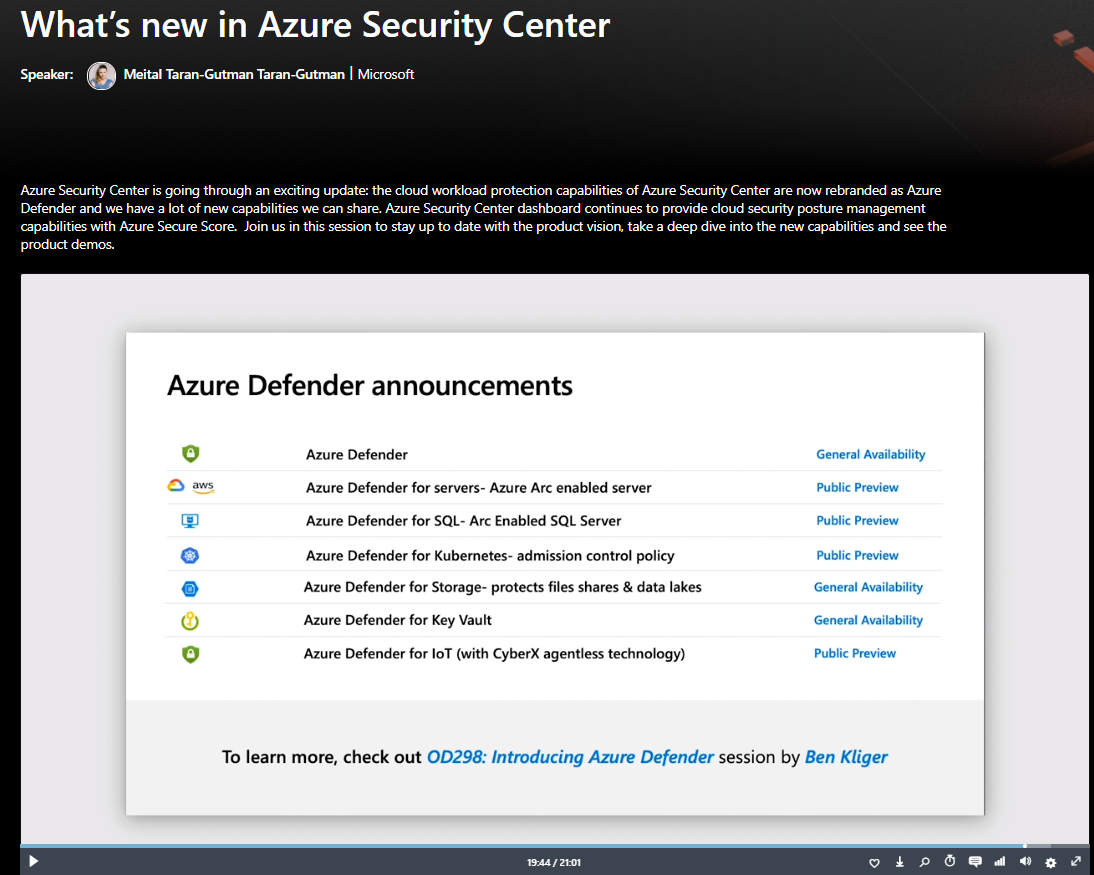This screenshot has height=875, width=1094.
Task: Click the Kubernetes wheel icon
Action: pyautogui.click(x=190, y=555)
